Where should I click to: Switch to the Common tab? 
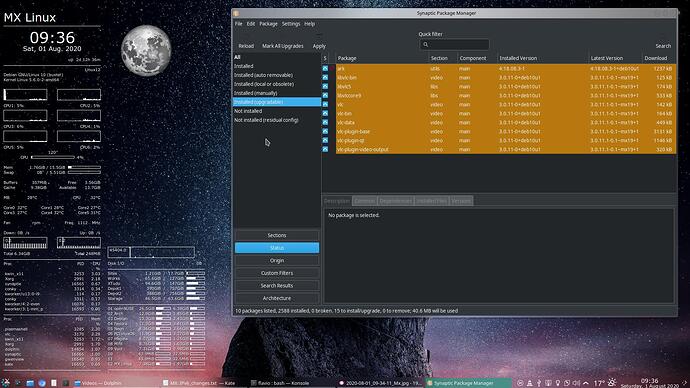(x=365, y=201)
